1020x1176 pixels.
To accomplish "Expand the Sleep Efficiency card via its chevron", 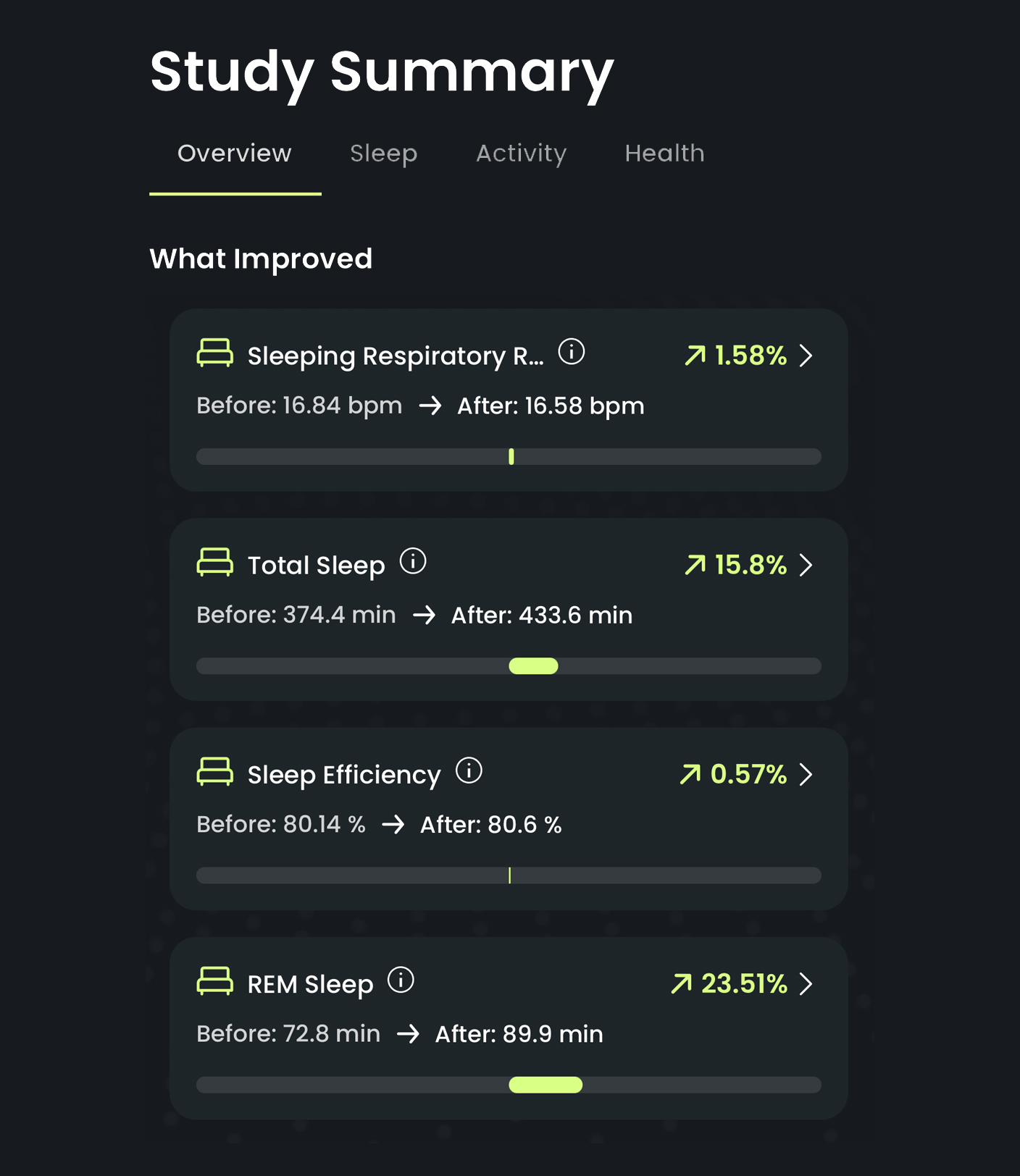I will [x=806, y=775].
